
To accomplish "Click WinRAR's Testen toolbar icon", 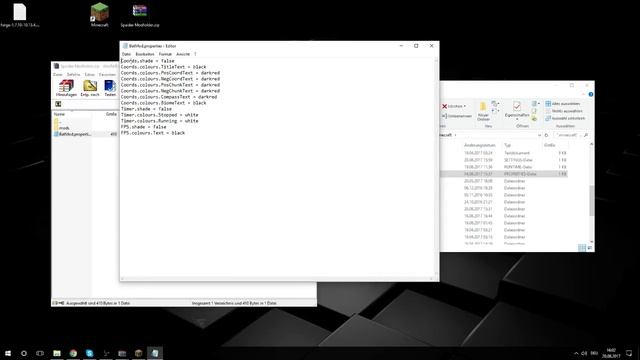I will (x=110, y=87).
